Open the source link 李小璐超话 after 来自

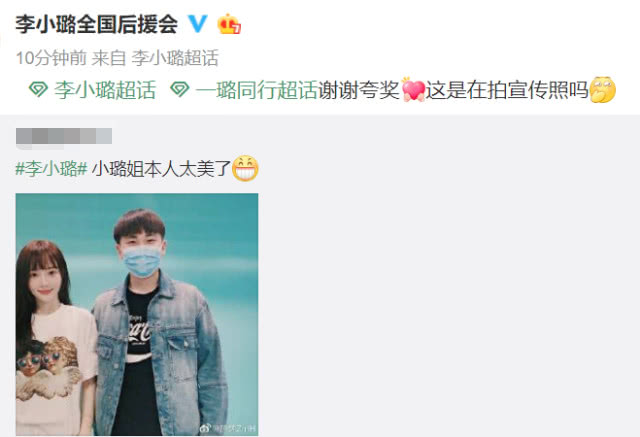pyautogui.click(x=175, y=58)
